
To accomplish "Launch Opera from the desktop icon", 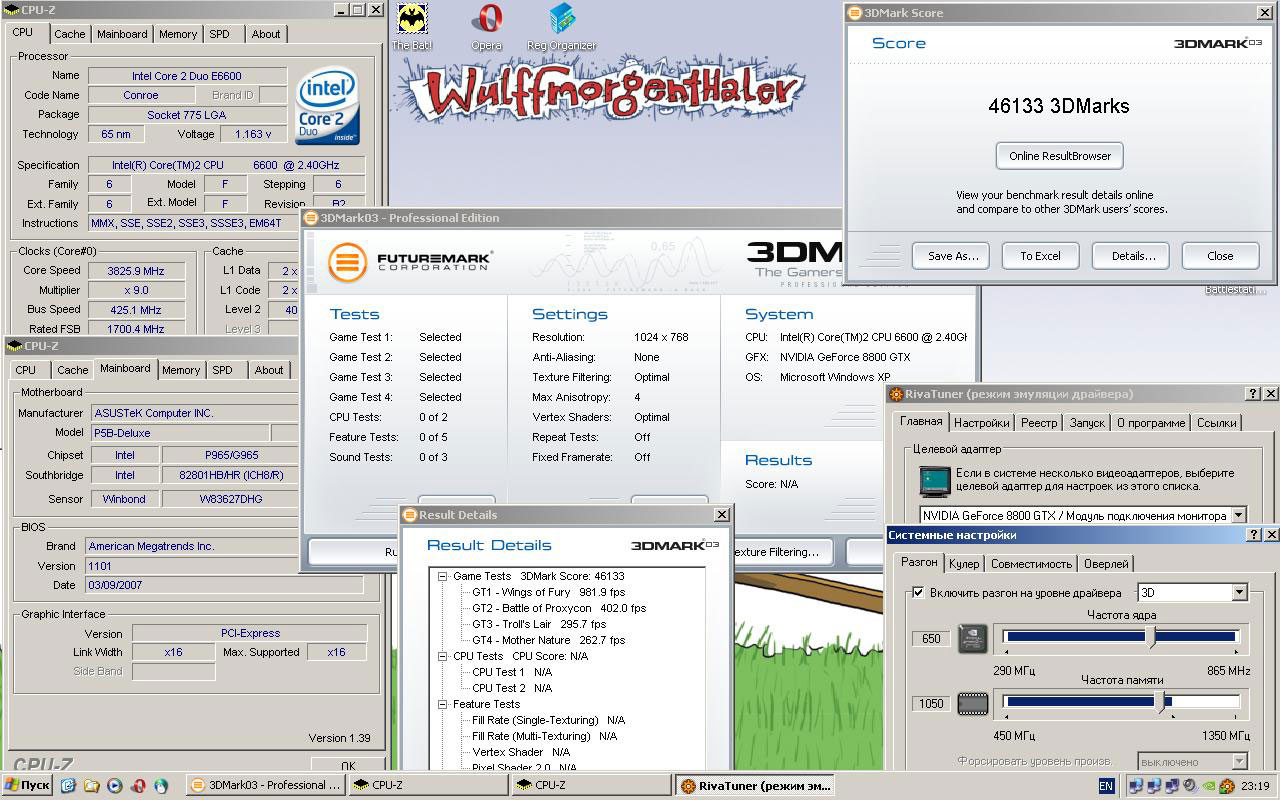I will tap(487, 19).
